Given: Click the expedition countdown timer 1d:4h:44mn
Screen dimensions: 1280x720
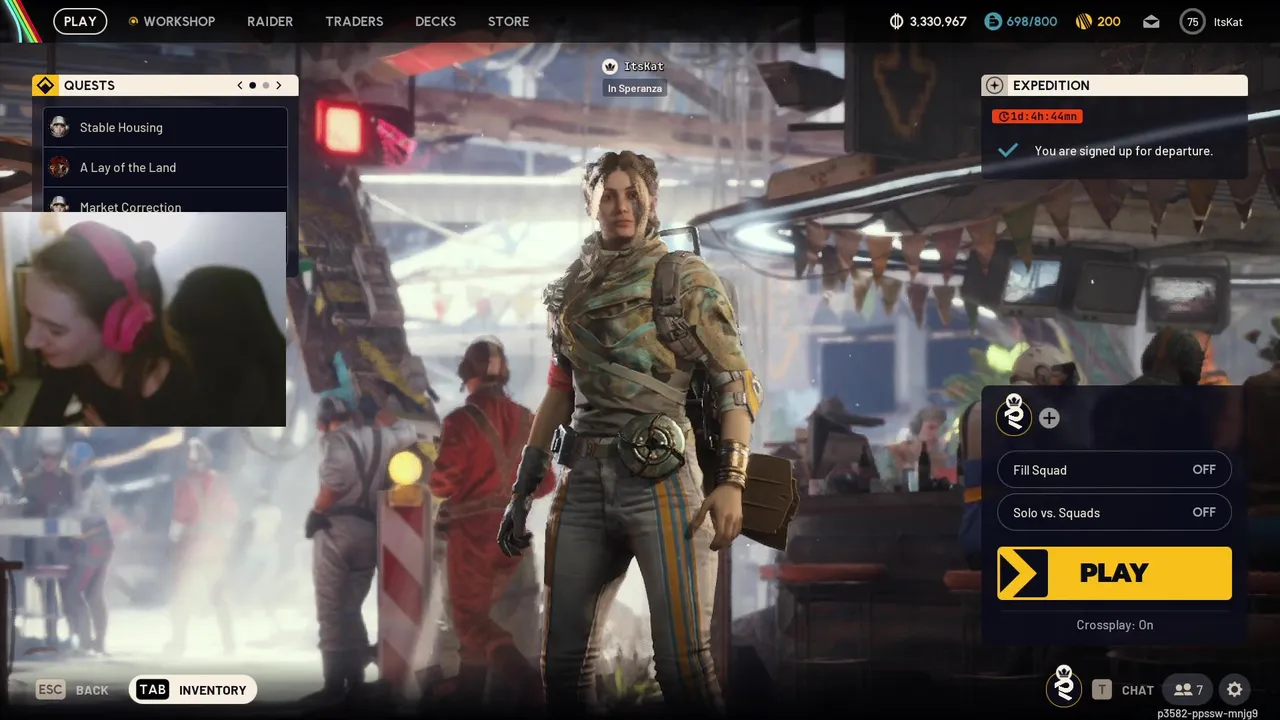Looking at the screenshot, I should (1037, 116).
